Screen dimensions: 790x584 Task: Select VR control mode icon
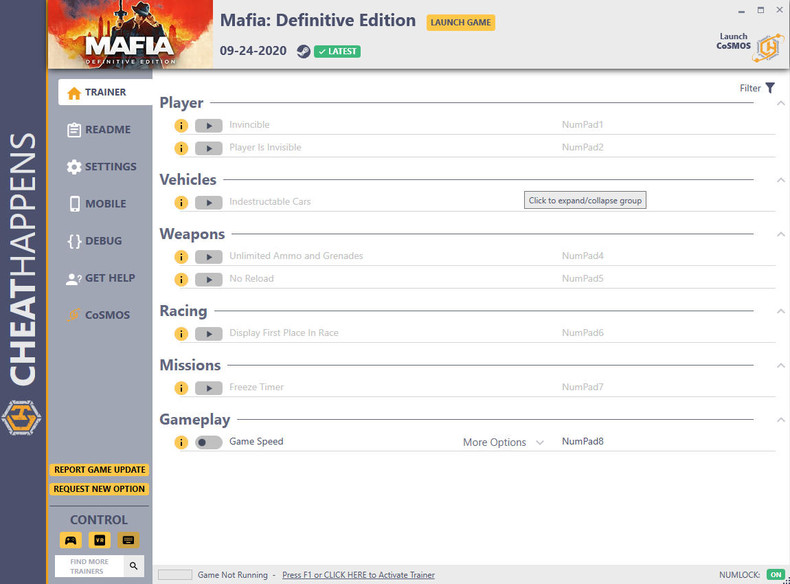click(x=99, y=540)
